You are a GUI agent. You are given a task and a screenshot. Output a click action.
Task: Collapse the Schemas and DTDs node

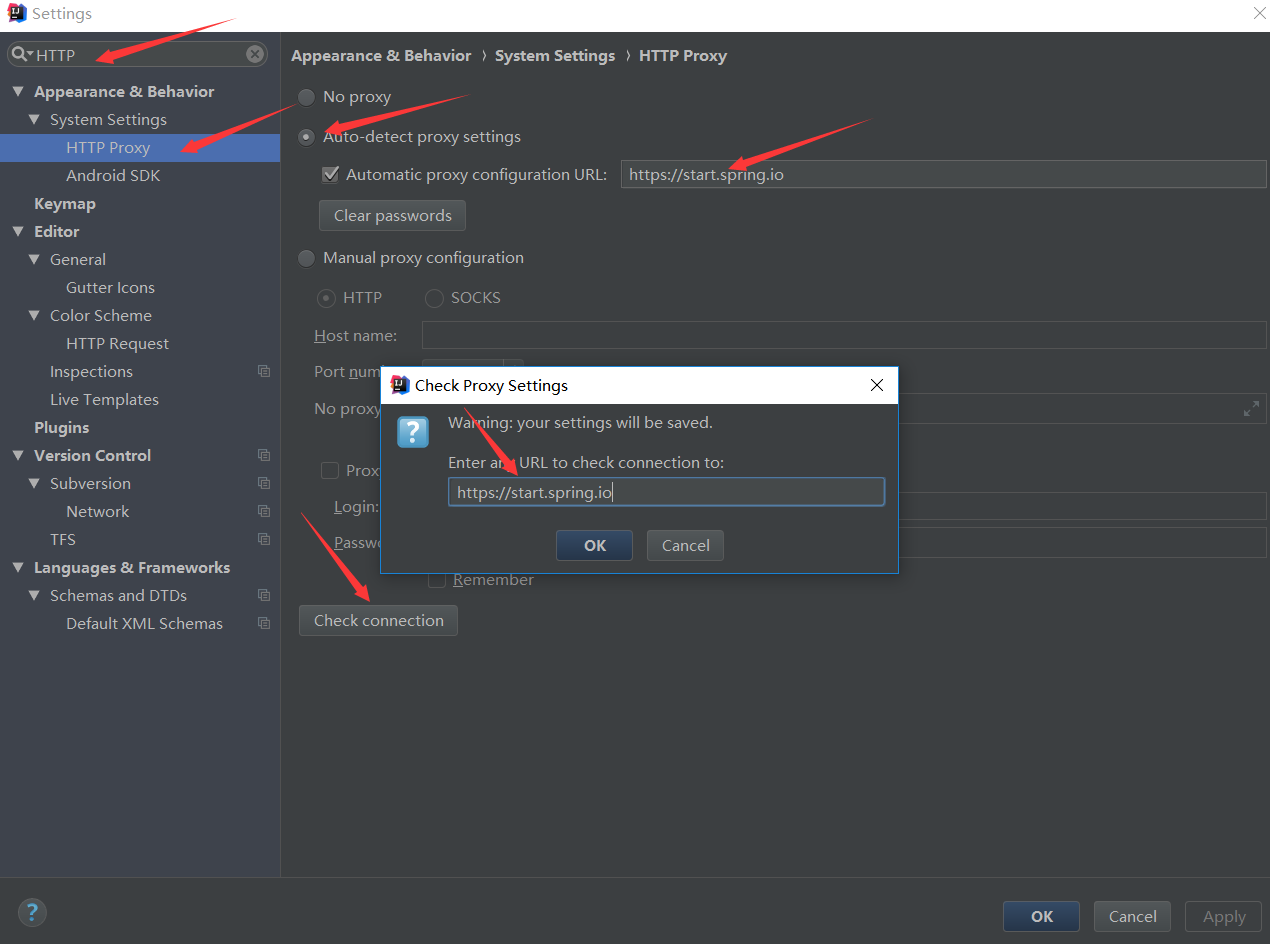pos(34,595)
